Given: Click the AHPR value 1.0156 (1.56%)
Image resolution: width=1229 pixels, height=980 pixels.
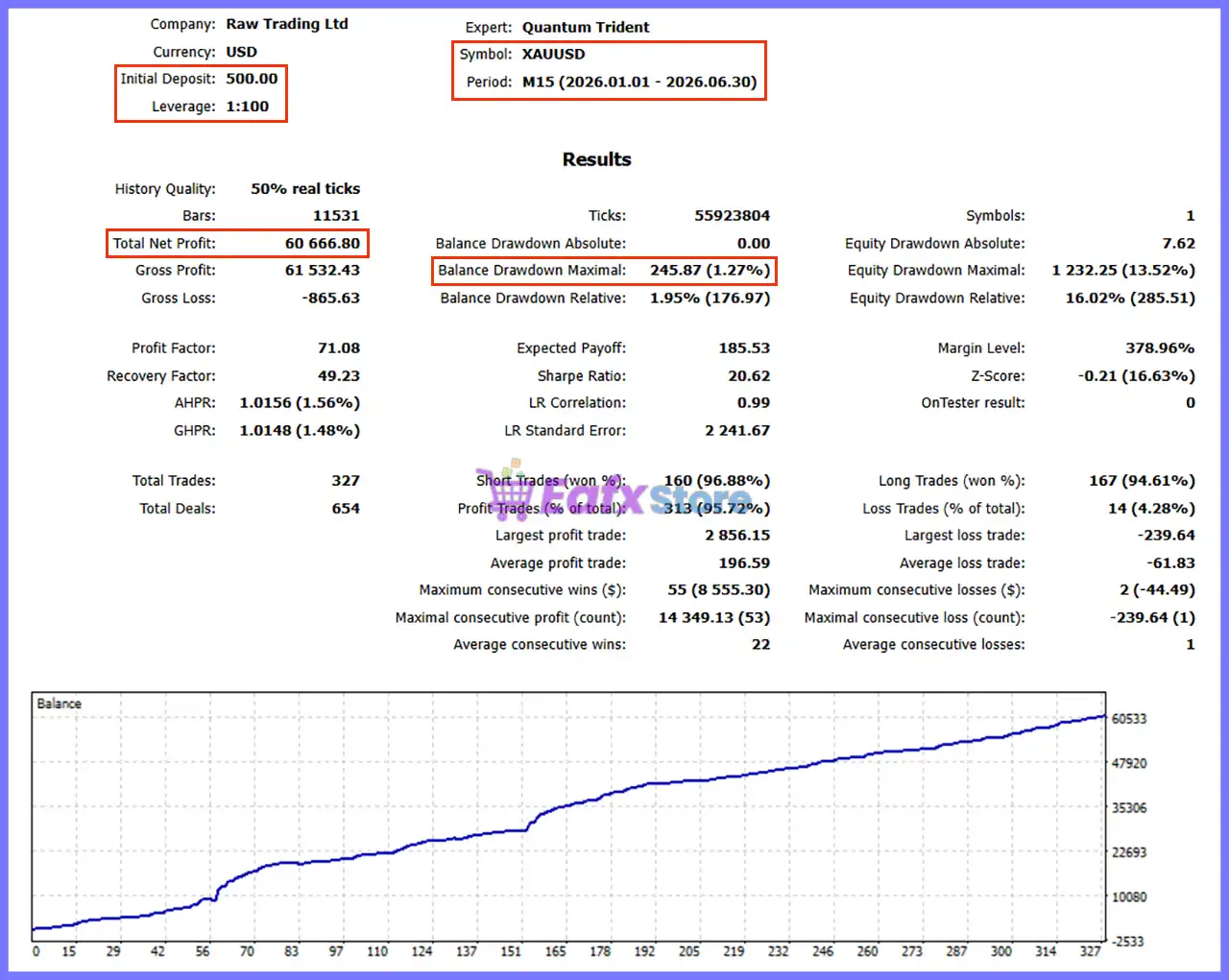Looking at the screenshot, I should [300, 403].
